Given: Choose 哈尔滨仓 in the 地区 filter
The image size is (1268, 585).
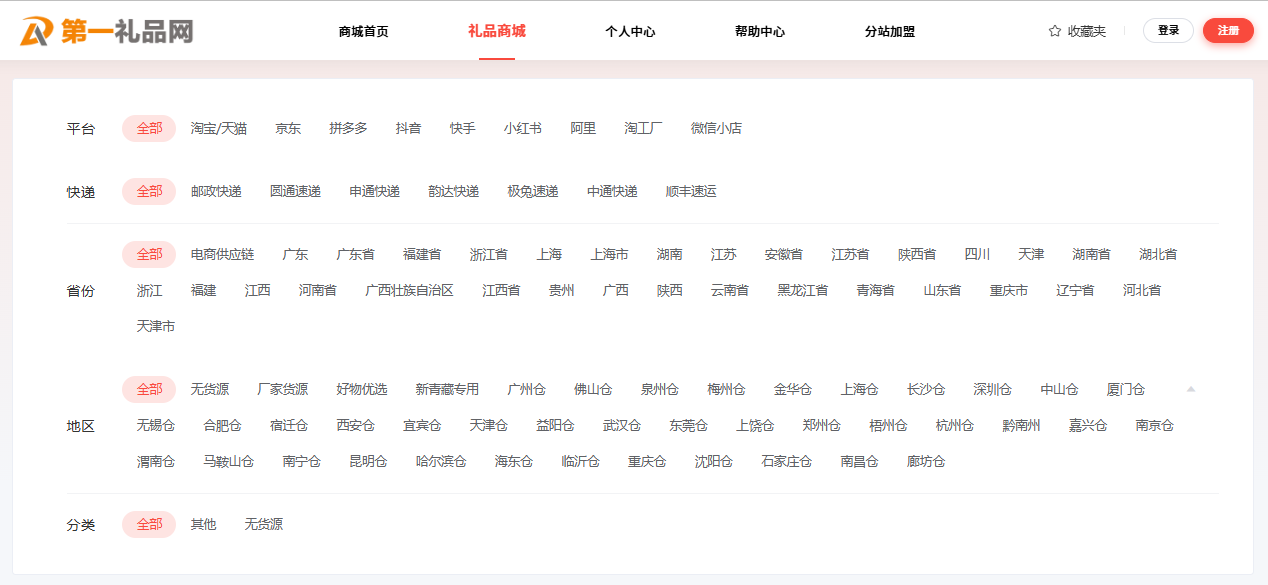Looking at the screenshot, I should (441, 461).
